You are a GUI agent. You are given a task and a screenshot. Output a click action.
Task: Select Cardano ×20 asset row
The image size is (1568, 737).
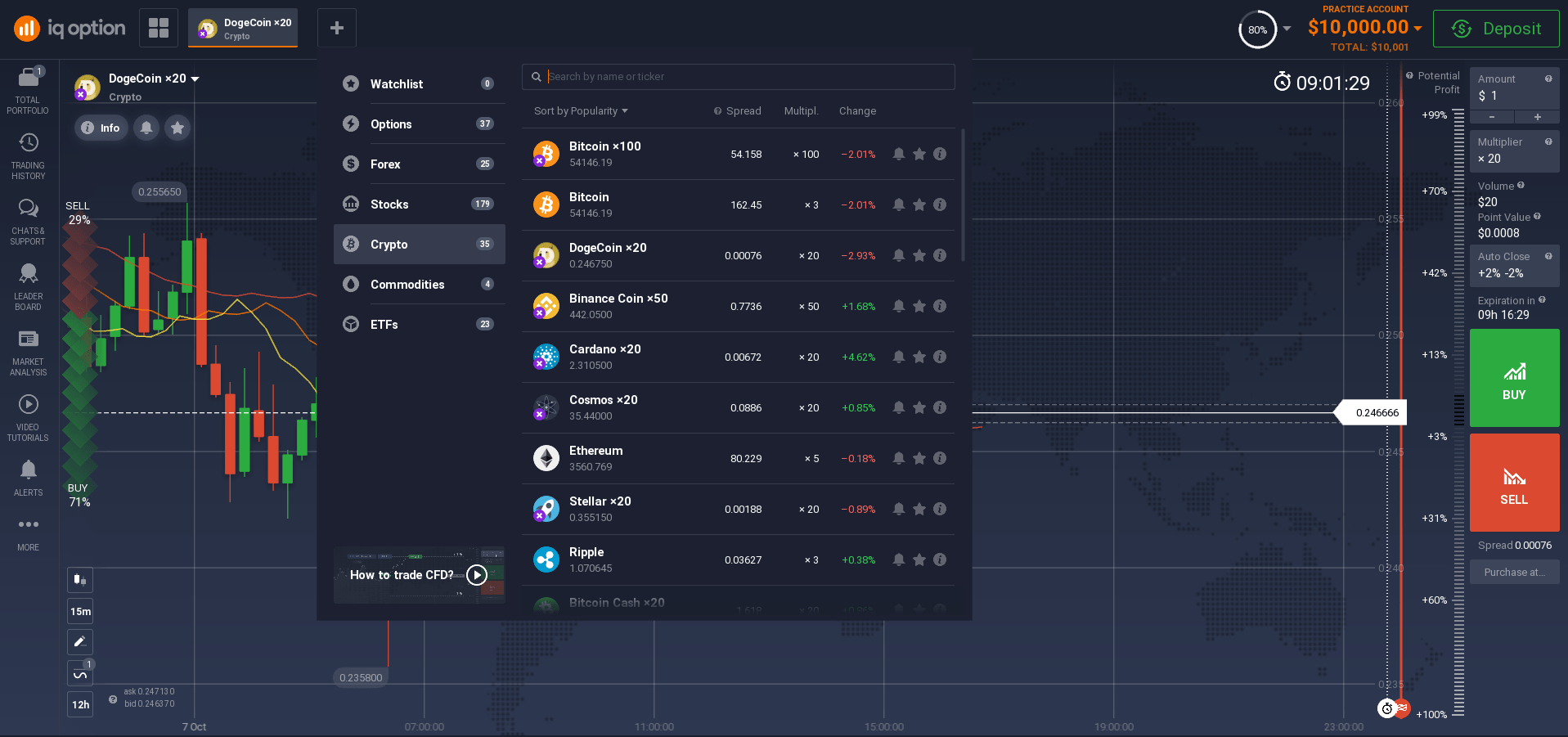click(x=738, y=357)
